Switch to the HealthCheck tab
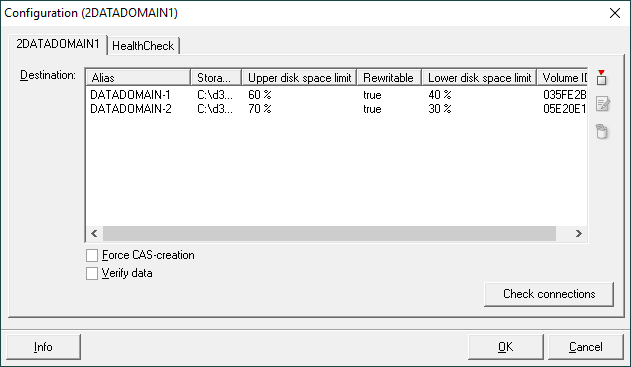This screenshot has height=367, width=631. pyautogui.click(x=143, y=46)
